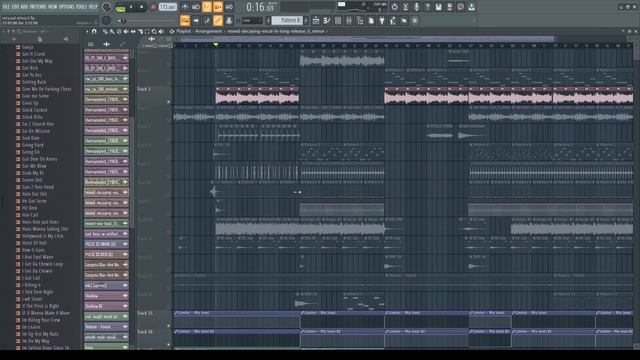Image resolution: width=640 pixels, height=360 pixels.
Task: Click the 'Shallow' clip in picker list
Action: [x=106, y=296]
